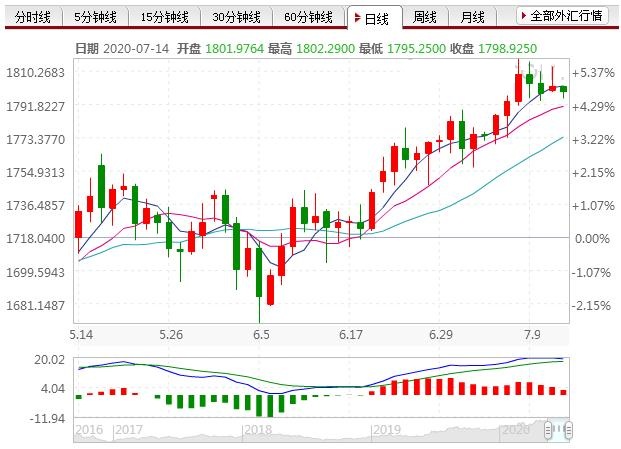Viewport: 621px width, 449px height.
Task: Click the 最低 value 1795.2500
Action: [x=416, y=49]
